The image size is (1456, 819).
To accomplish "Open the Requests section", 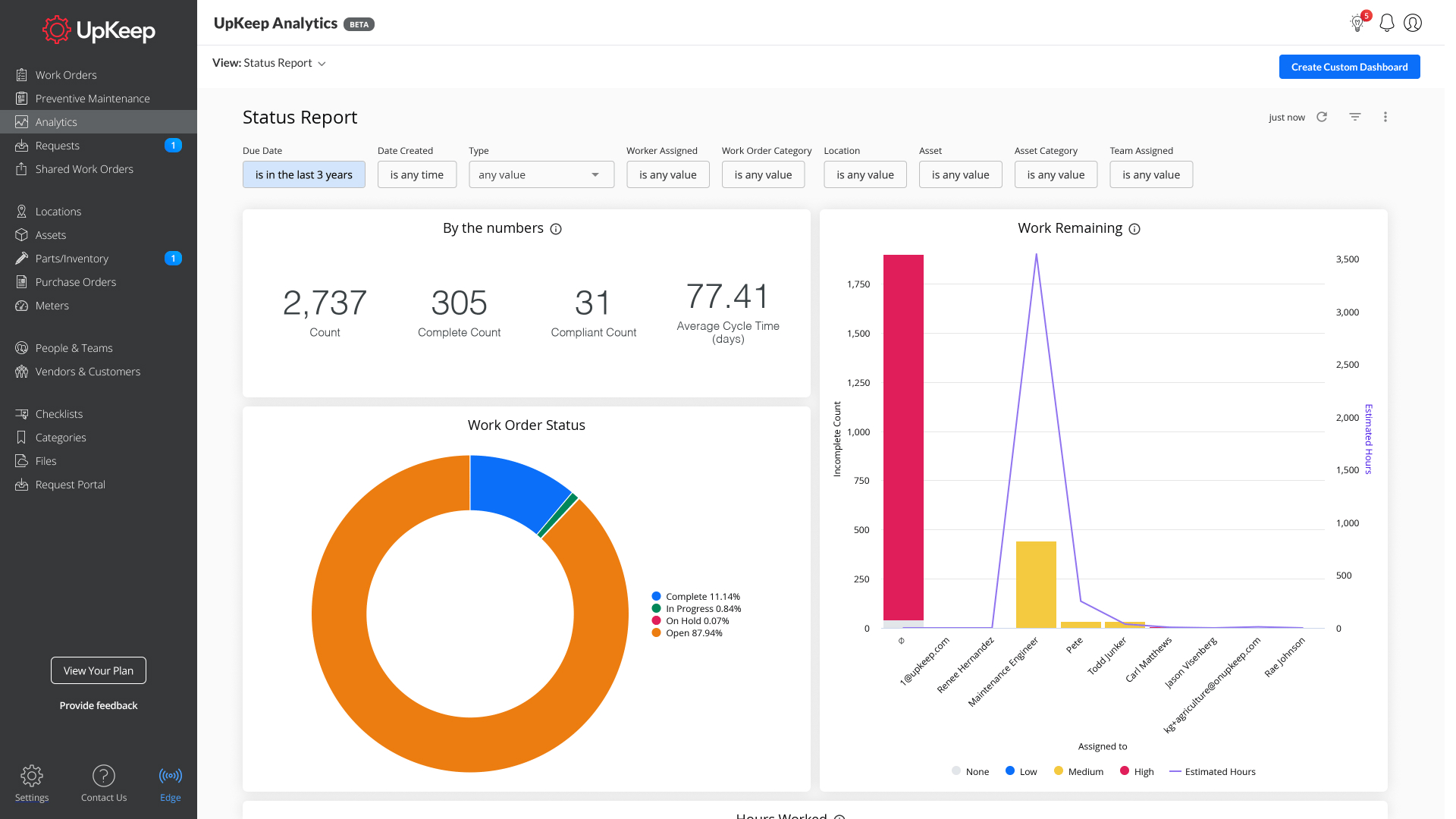I will click(58, 146).
